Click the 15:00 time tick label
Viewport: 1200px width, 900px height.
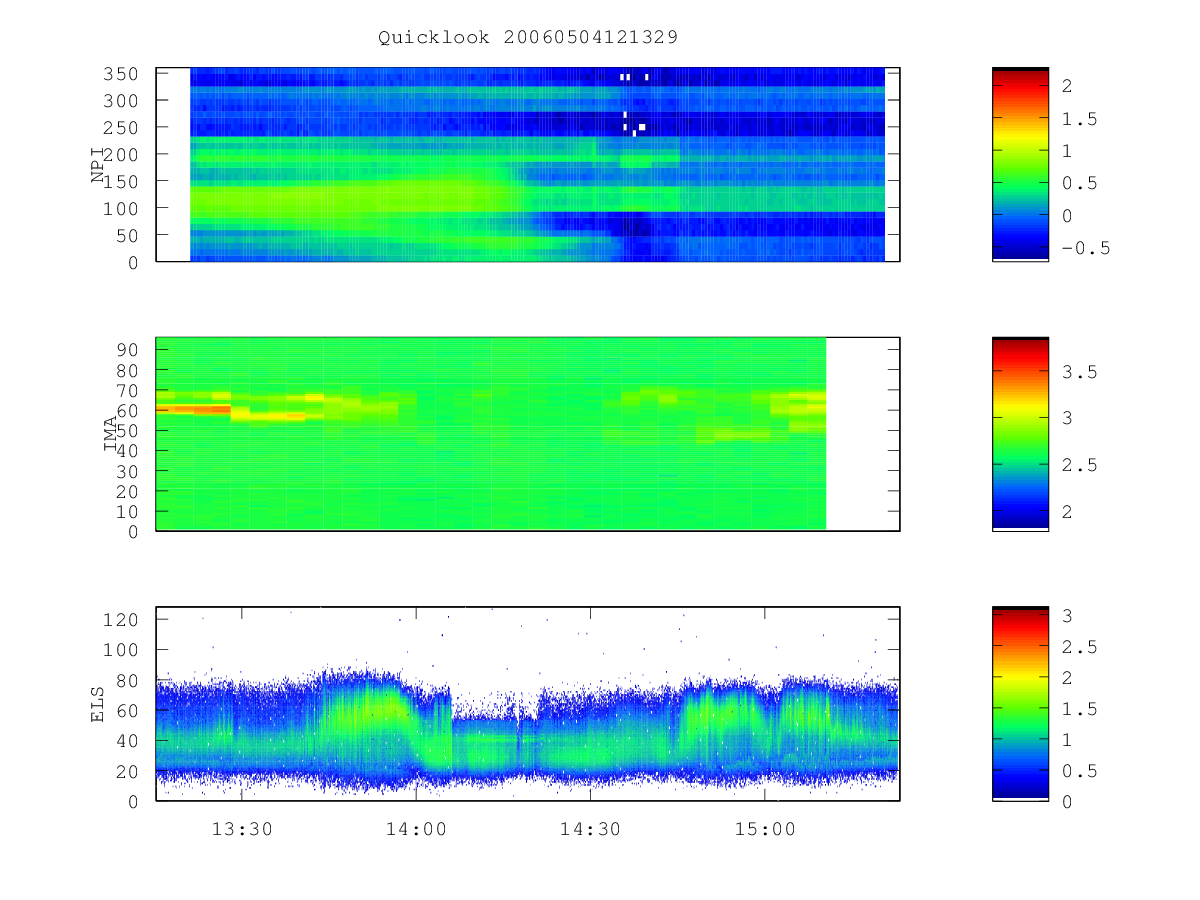[x=765, y=828]
